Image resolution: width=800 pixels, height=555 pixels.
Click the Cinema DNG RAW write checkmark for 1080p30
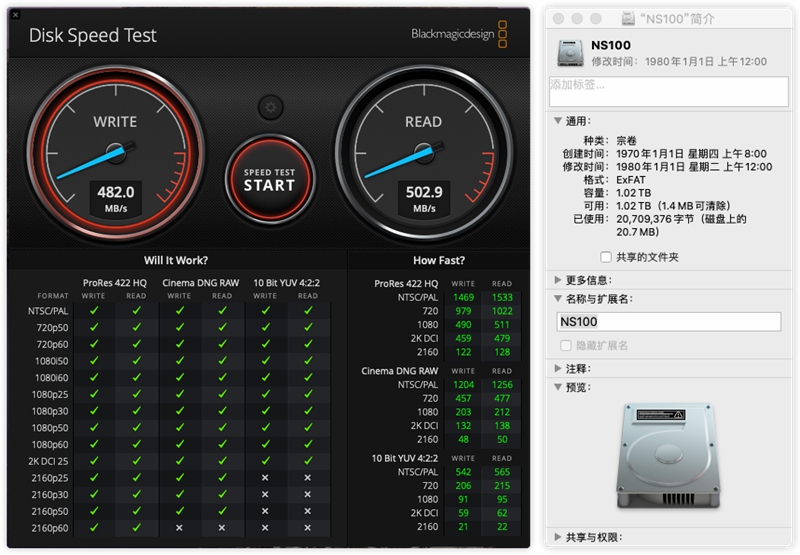(x=180, y=411)
